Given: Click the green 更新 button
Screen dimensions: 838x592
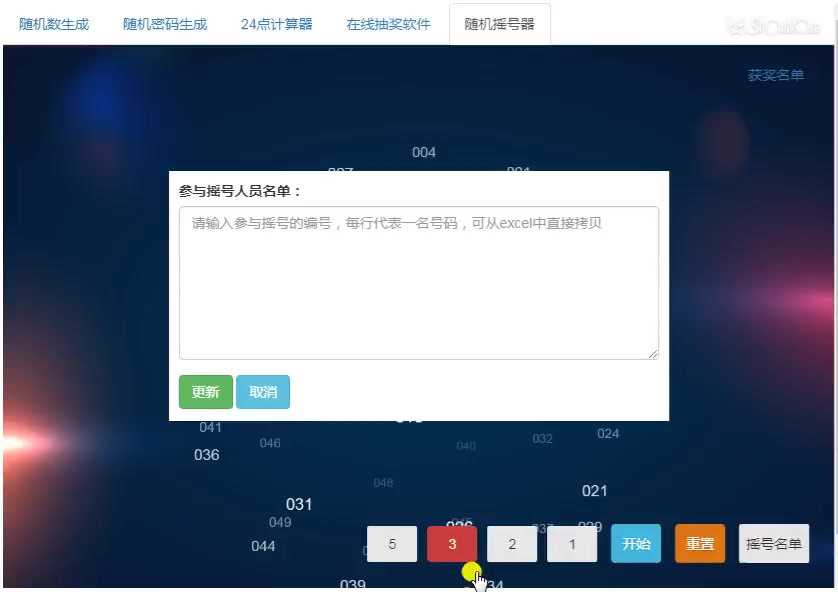Looking at the screenshot, I should [x=205, y=392].
